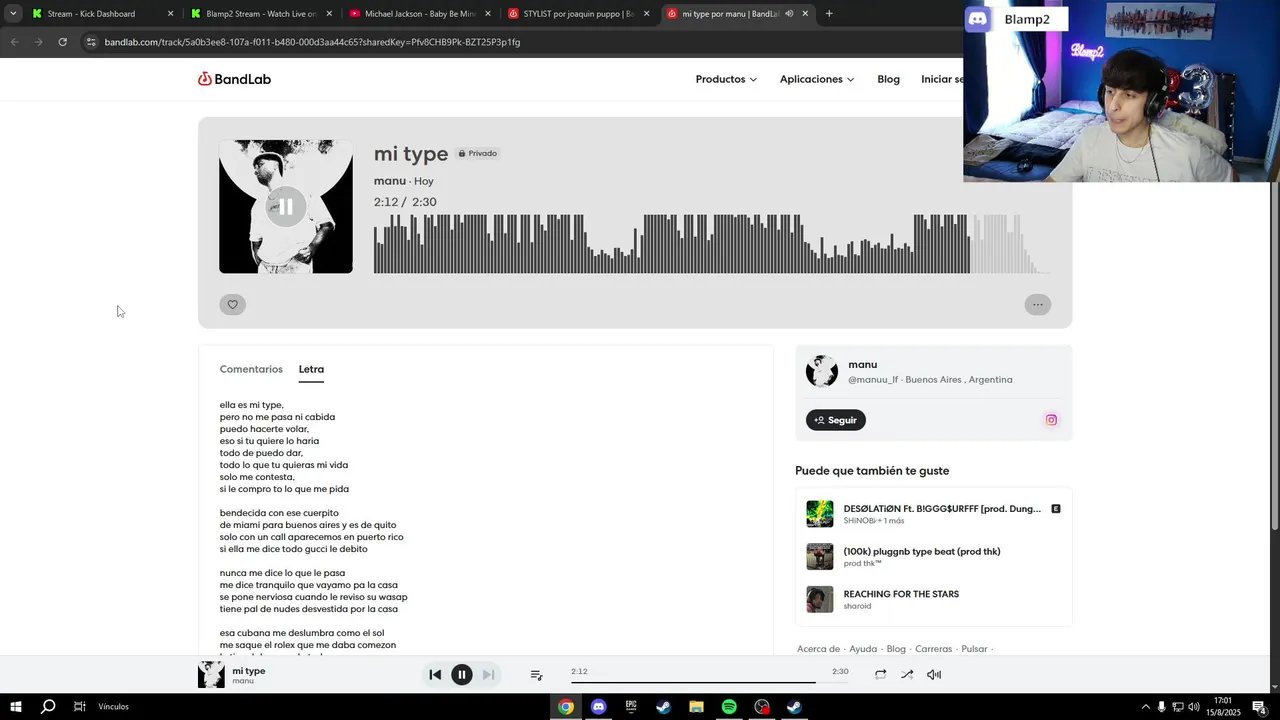Mute the mi type tab audio icon
1280x720 pixels.
789,14
